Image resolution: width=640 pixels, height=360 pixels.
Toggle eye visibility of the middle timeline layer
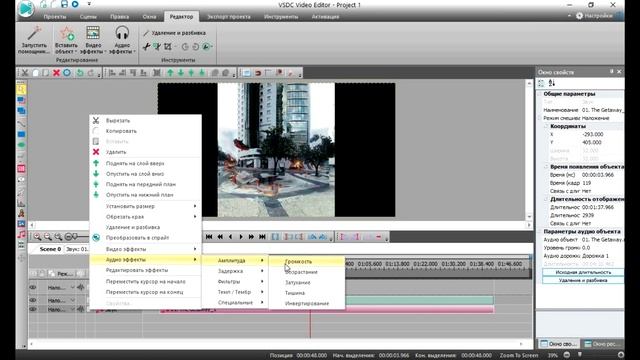(33, 300)
